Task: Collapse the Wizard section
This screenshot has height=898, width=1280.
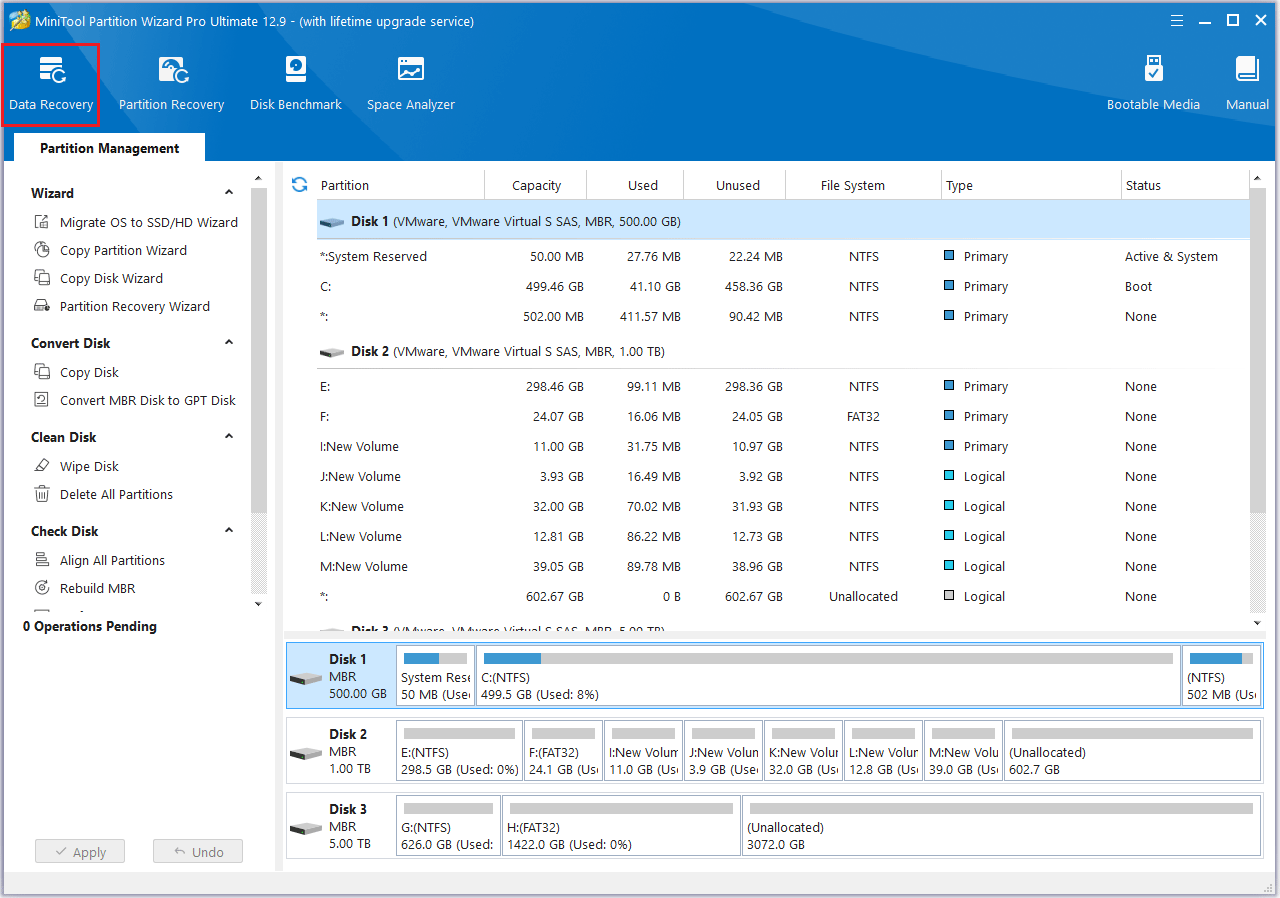Action: [x=229, y=193]
